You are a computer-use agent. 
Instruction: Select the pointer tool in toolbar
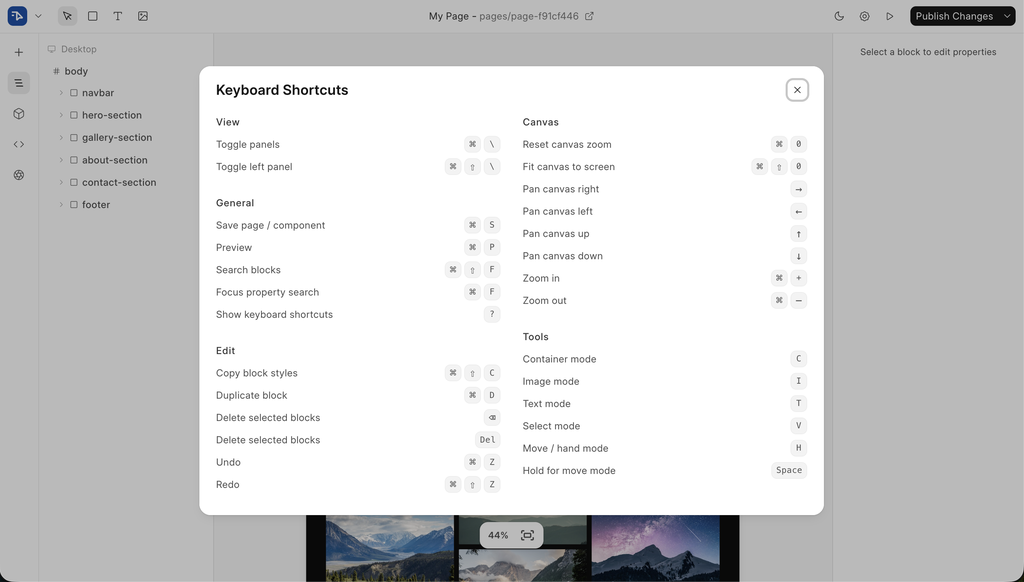tap(67, 16)
